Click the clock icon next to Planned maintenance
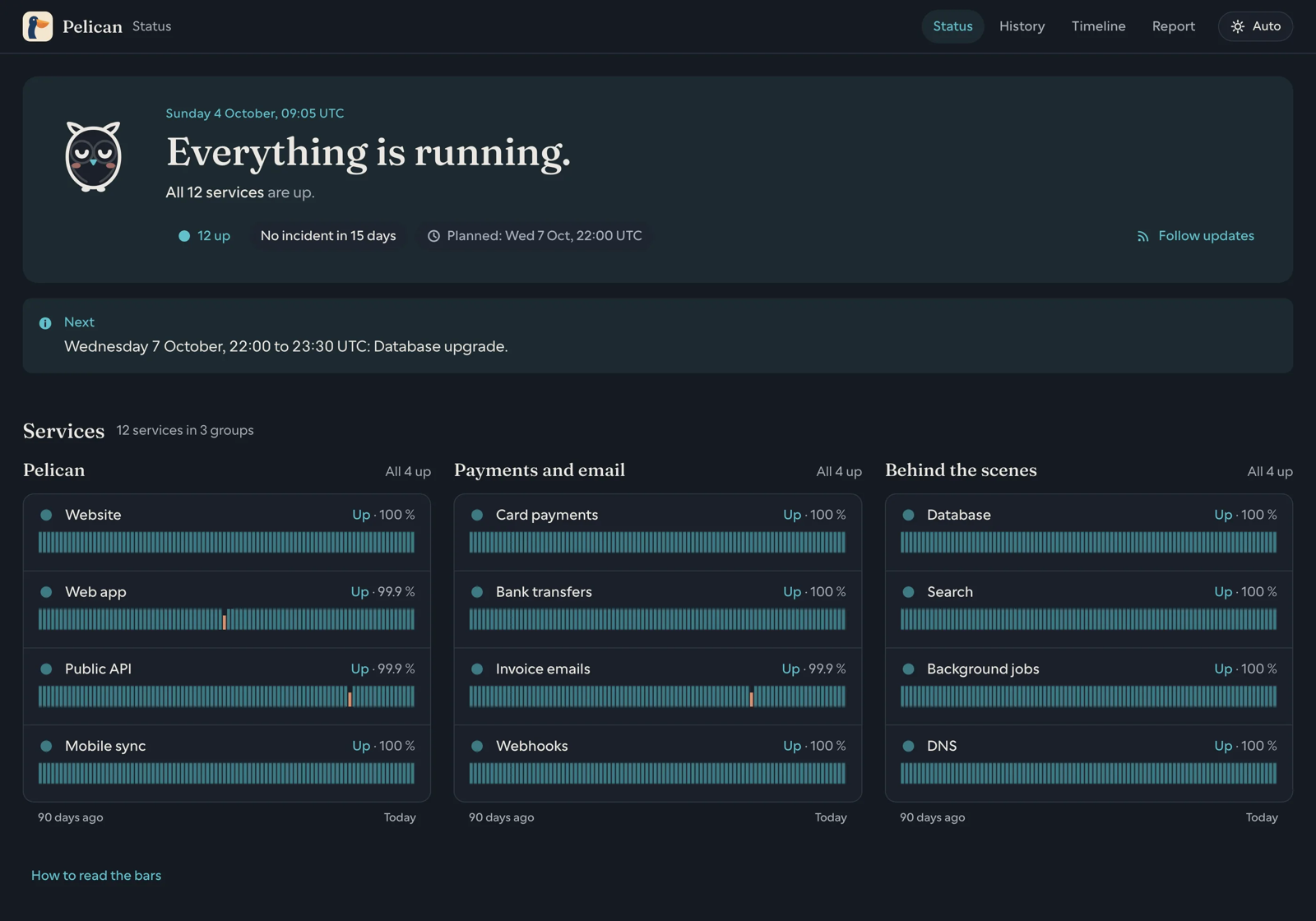The width and height of the screenshot is (1316, 921). [x=433, y=236]
